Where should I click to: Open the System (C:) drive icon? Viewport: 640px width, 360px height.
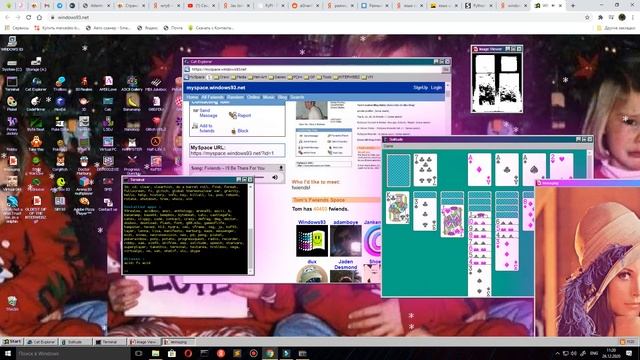point(12,64)
